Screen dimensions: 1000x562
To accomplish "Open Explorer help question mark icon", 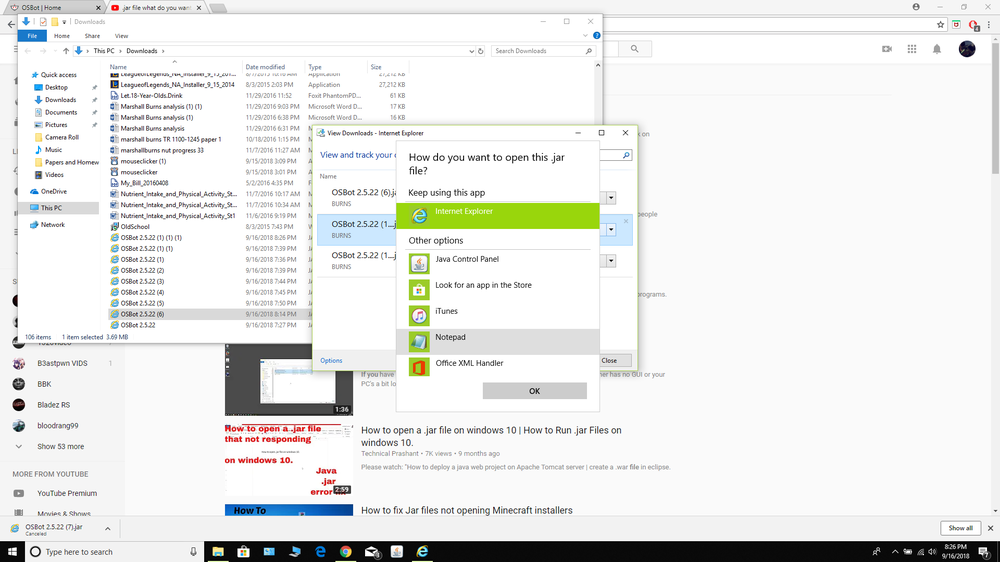I will pos(596,36).
